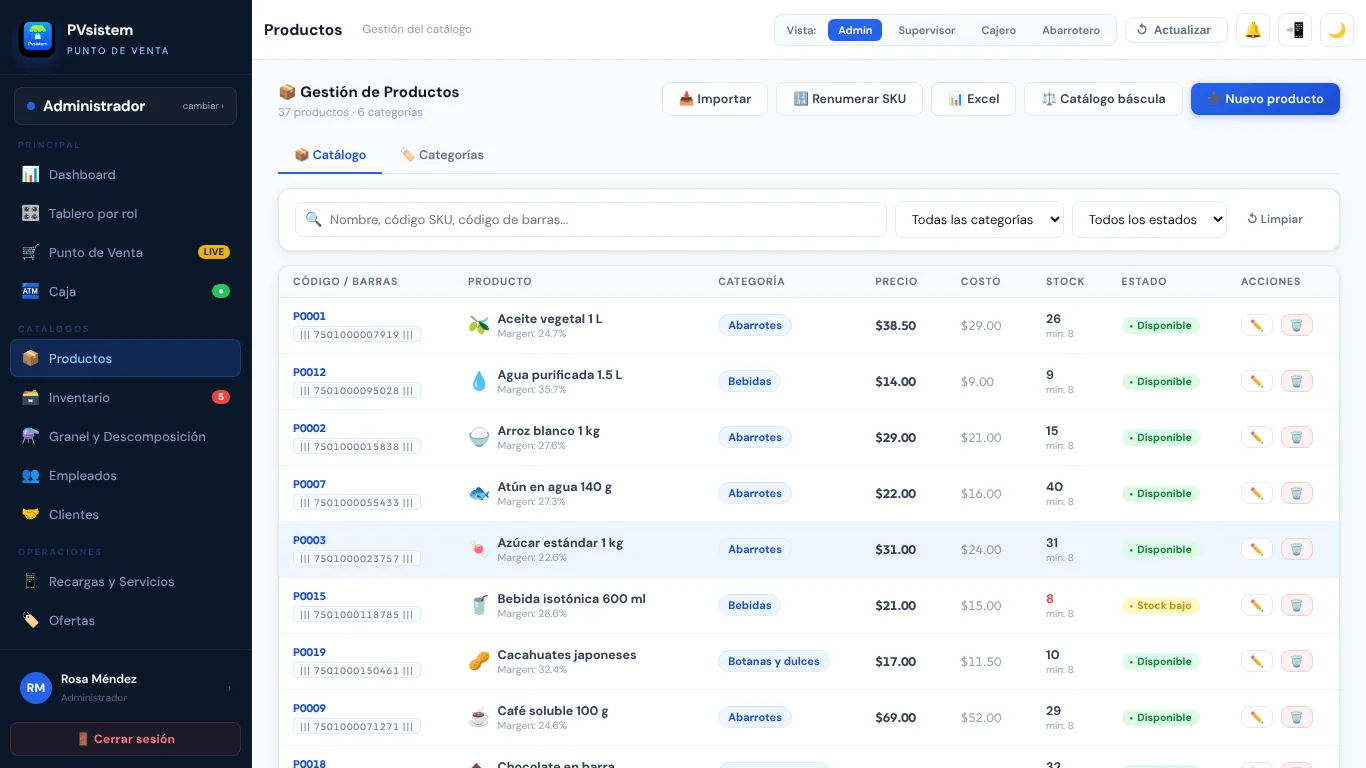Open Caja in the sidebar
The image size is (1366, 768).
pyautogui.click(x=125, y=292)
